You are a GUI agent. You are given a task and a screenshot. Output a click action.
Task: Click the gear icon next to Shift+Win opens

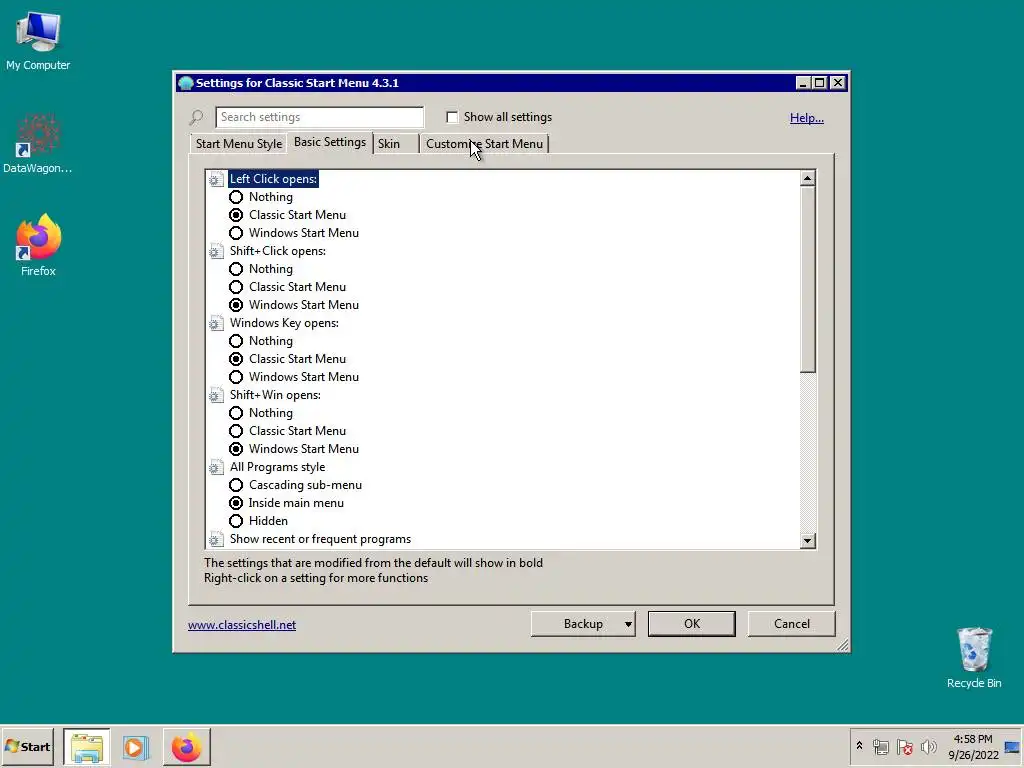216,395
